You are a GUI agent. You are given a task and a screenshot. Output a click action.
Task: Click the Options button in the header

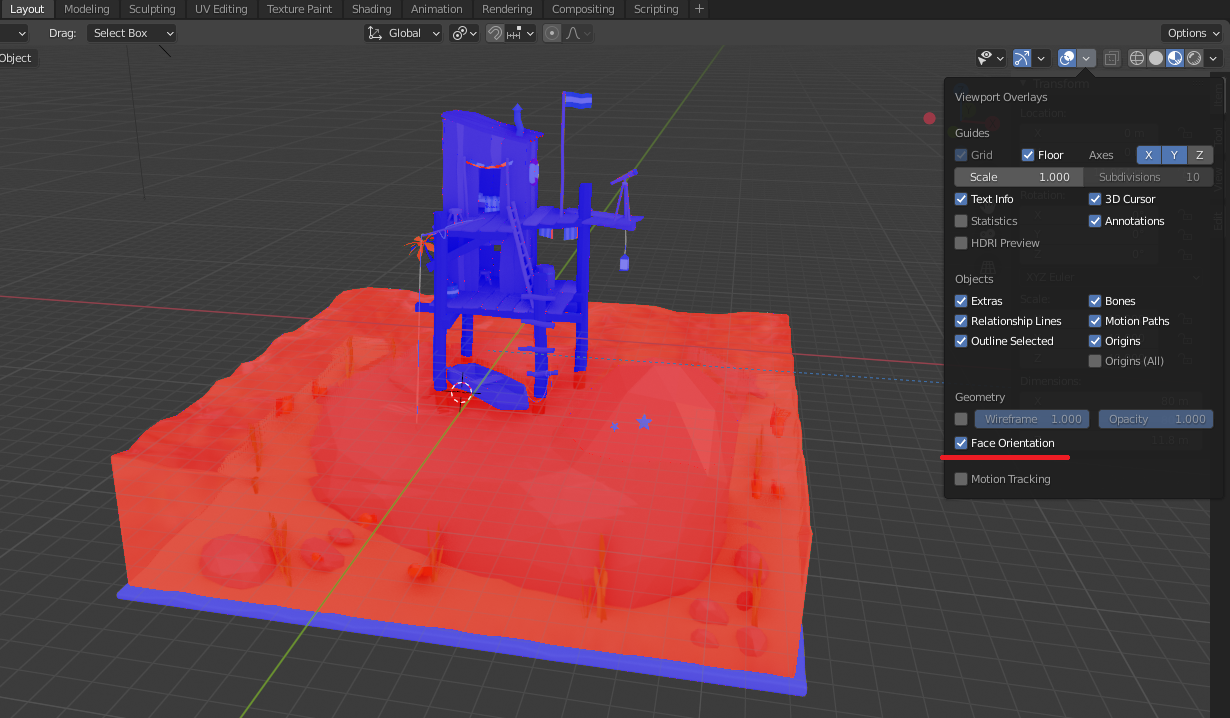coord(1191,32)
